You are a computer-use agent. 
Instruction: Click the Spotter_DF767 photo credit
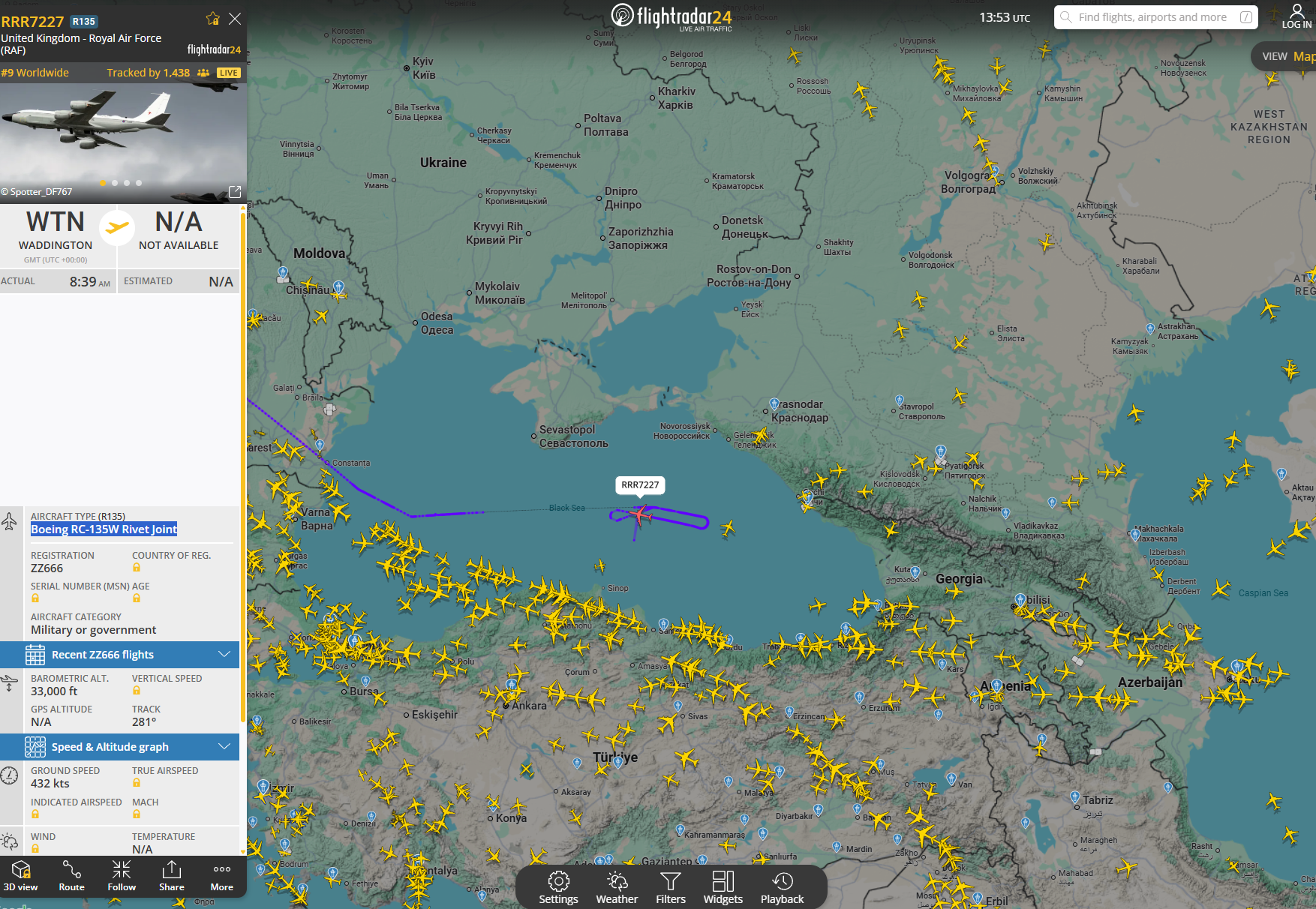tap(37, 192)
